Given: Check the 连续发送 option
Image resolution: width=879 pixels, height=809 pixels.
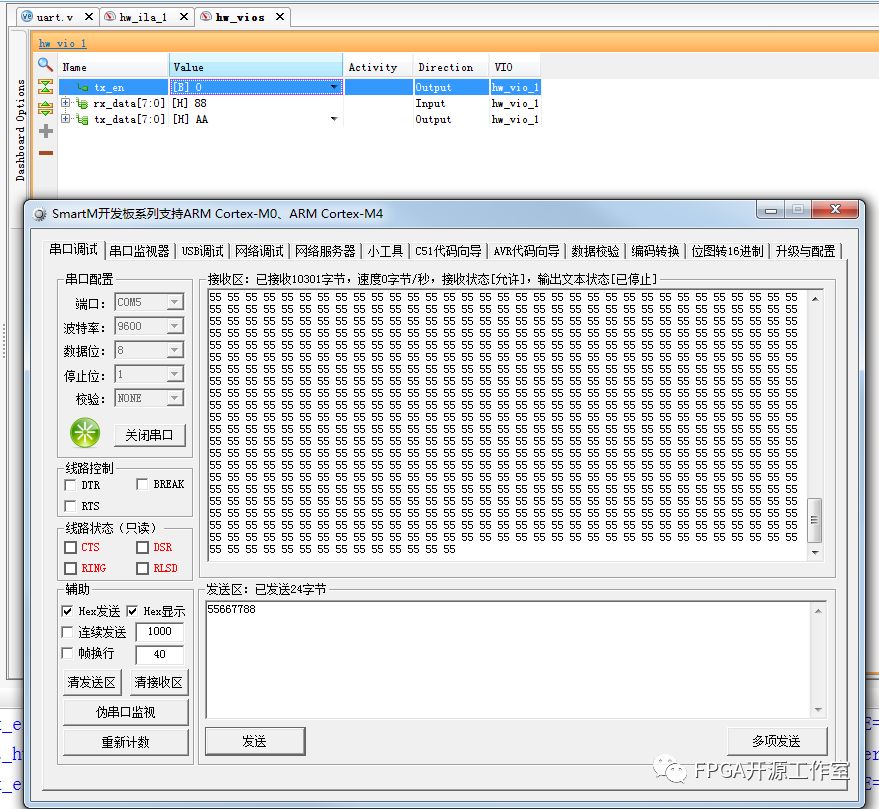Looking at the screenshot, I should pyautogui.click(x=67, y=632).
